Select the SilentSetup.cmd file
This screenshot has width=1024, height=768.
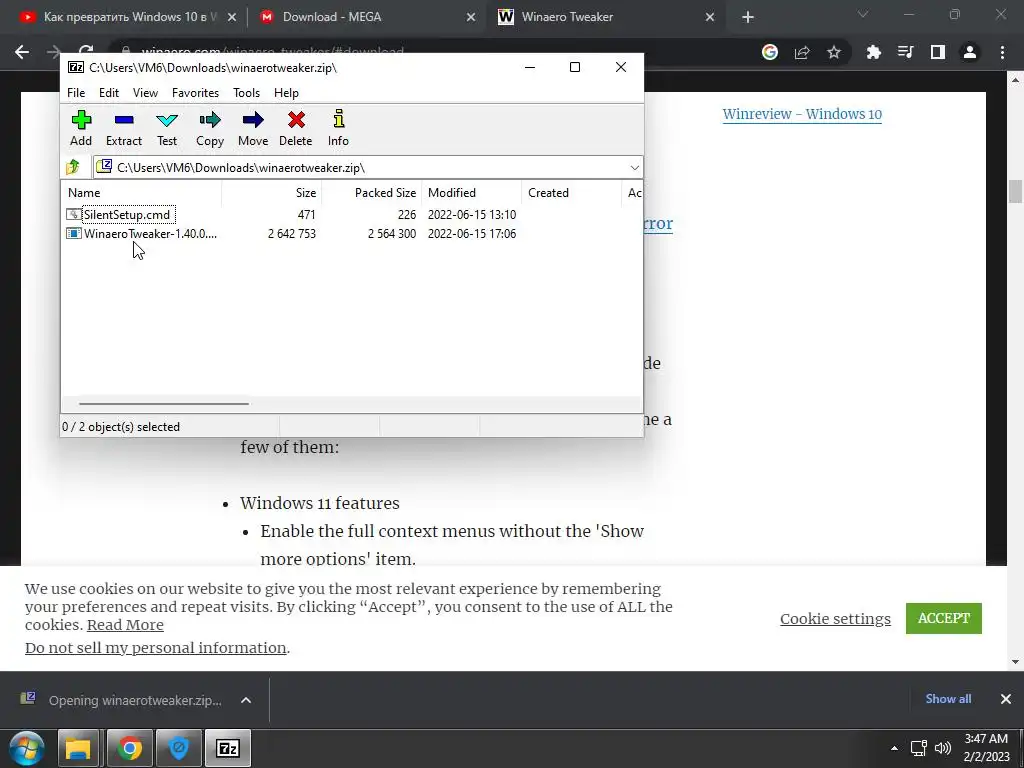point(126,214)
